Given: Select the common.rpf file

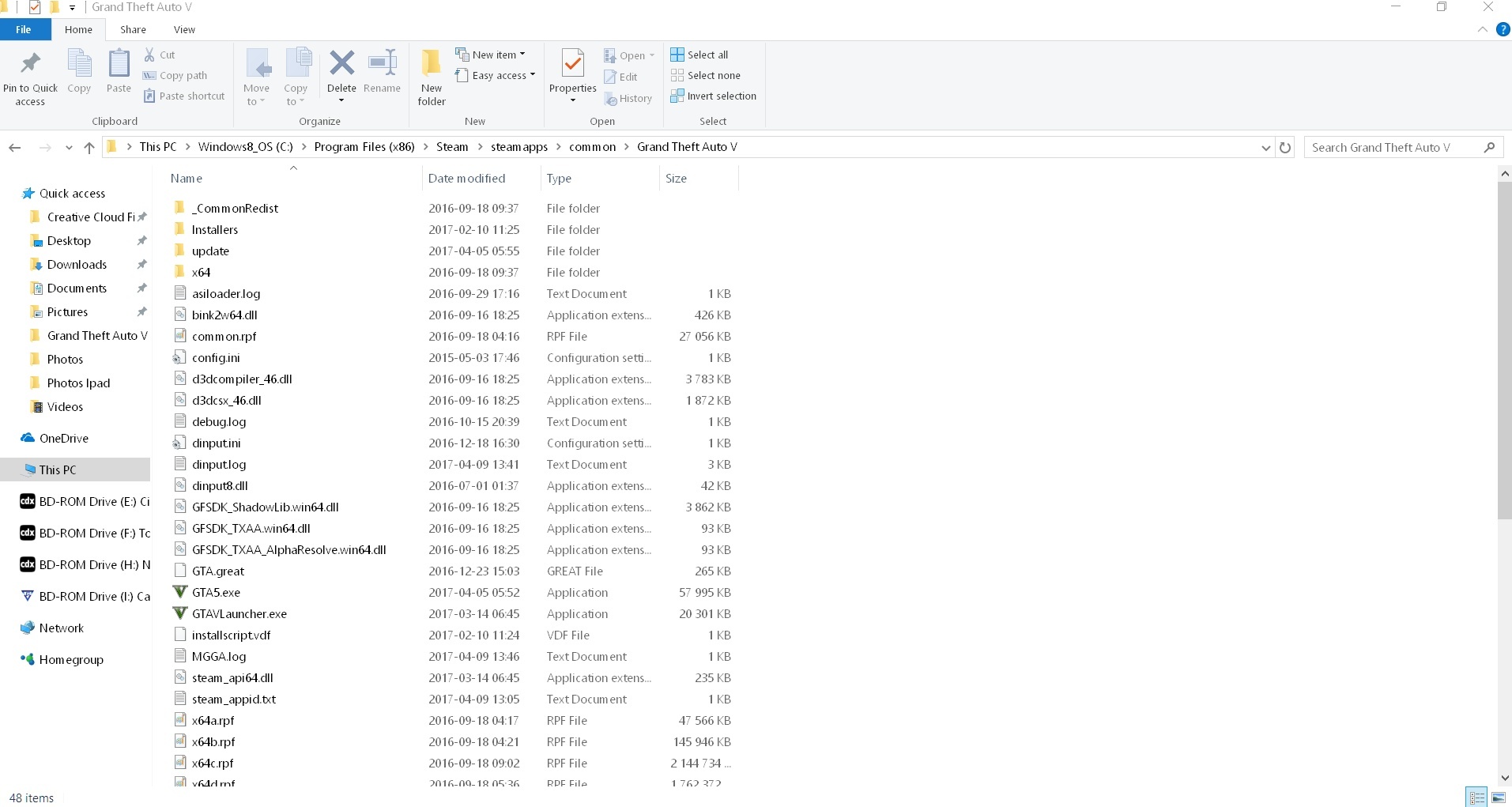Looking at the screenshot, I should coord(224,336).
